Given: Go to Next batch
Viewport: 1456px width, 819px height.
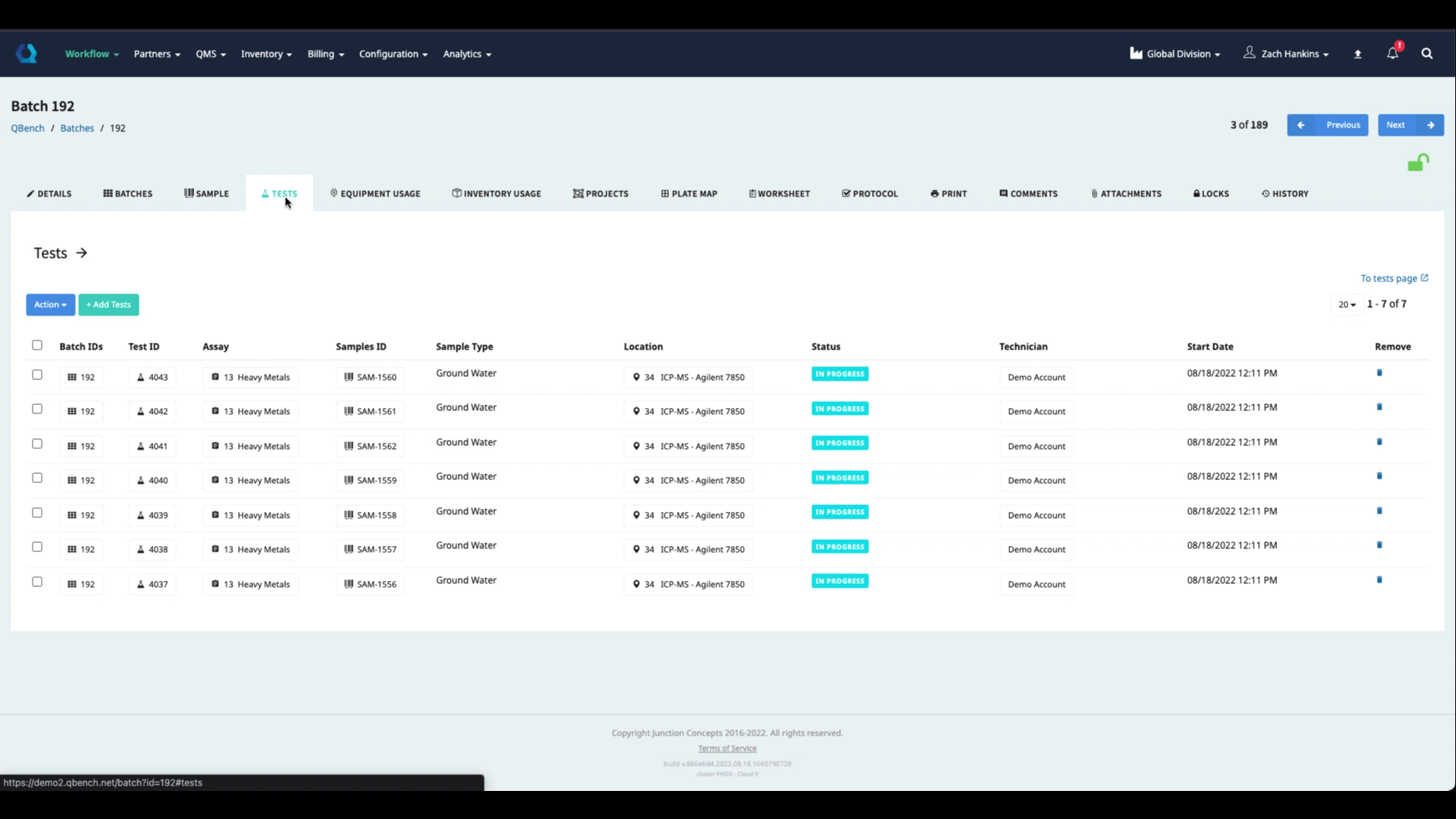Looking at the screenshot, I should pos(1410,125).
